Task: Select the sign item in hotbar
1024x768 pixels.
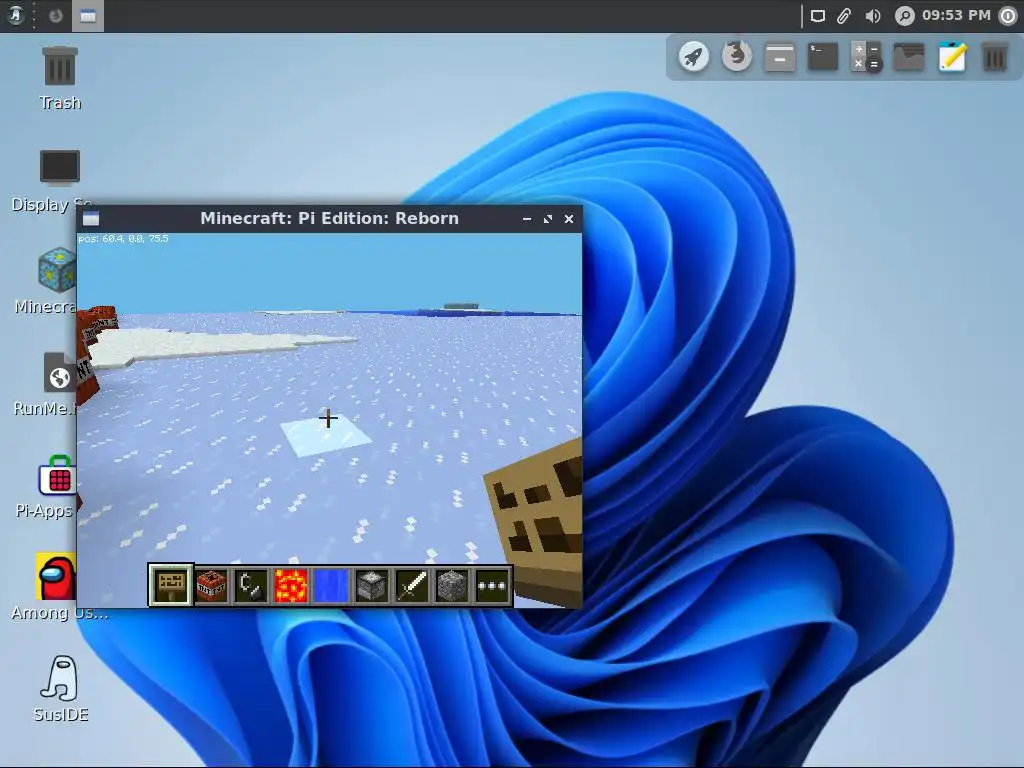Action: 170,585
